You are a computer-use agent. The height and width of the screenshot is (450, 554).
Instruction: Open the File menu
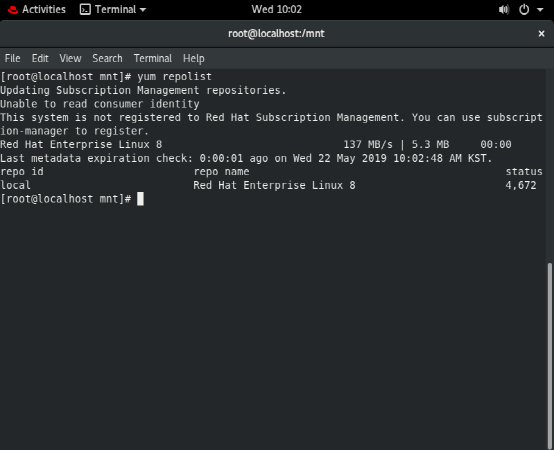point(12,58)
